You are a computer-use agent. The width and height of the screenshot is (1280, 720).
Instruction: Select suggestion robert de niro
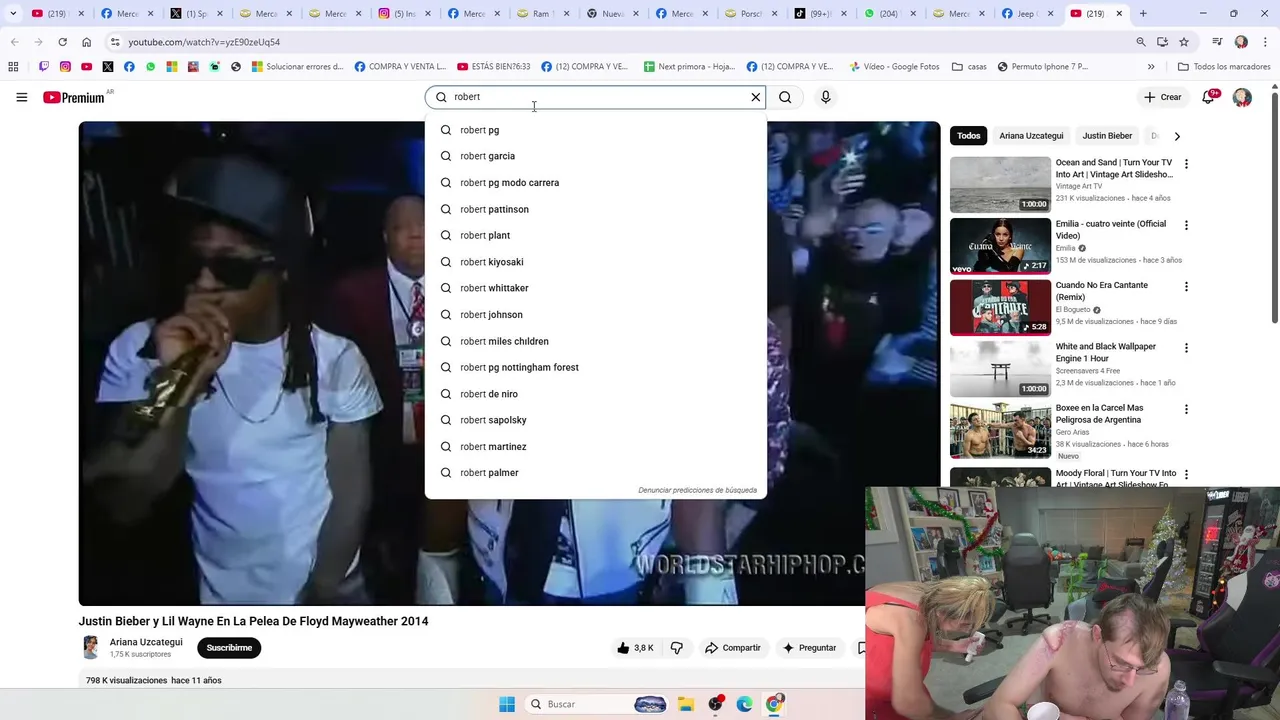click(596, 394)
